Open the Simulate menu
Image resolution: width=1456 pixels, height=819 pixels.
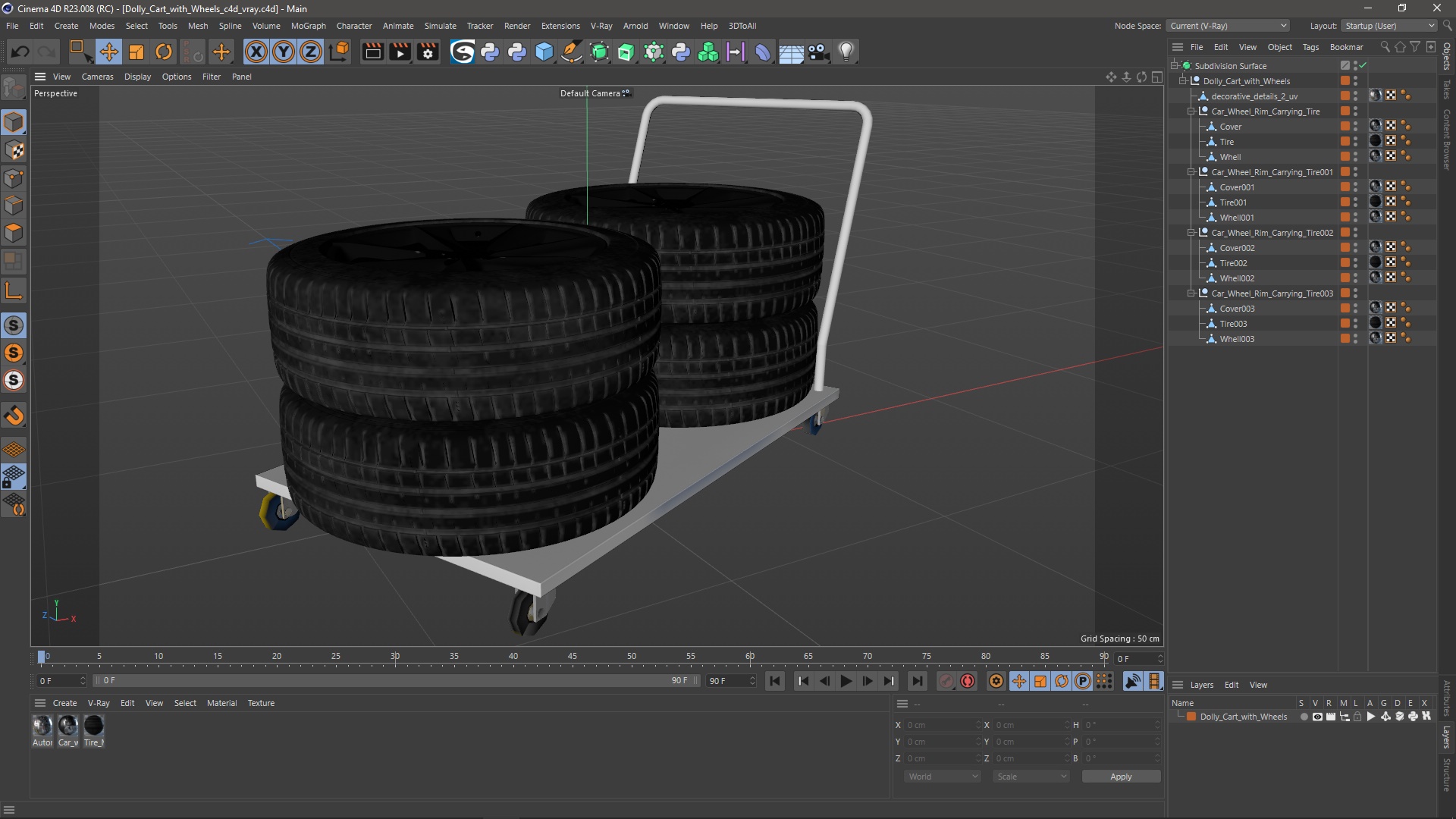(x=439, y=25)
